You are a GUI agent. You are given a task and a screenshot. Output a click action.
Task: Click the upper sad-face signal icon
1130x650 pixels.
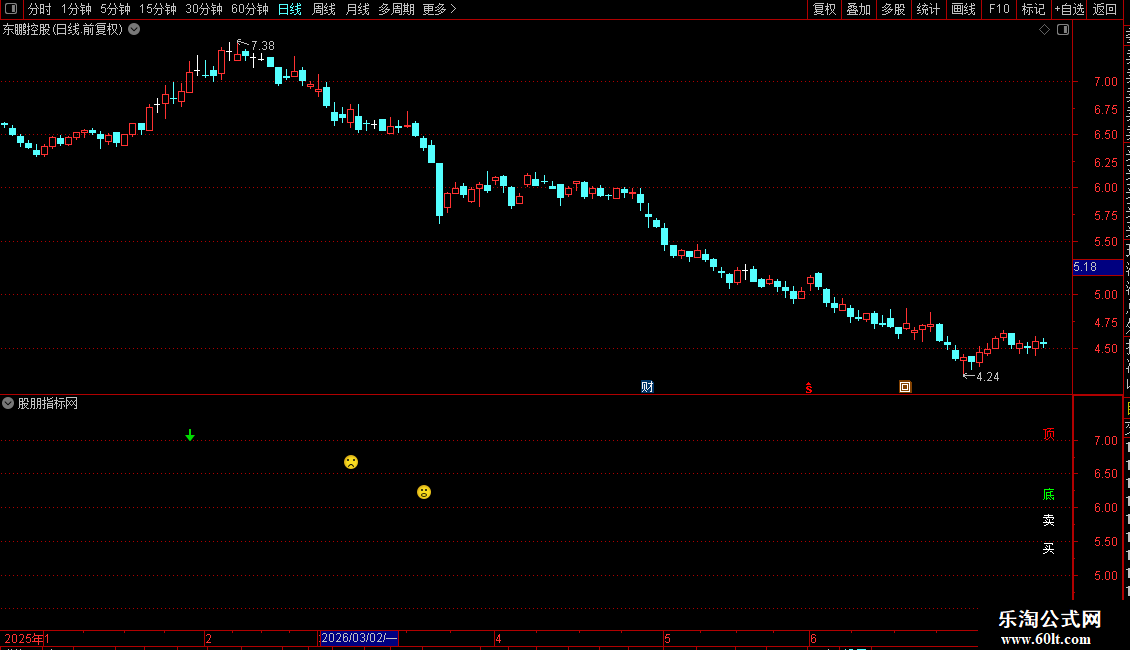tap(351, 462)
